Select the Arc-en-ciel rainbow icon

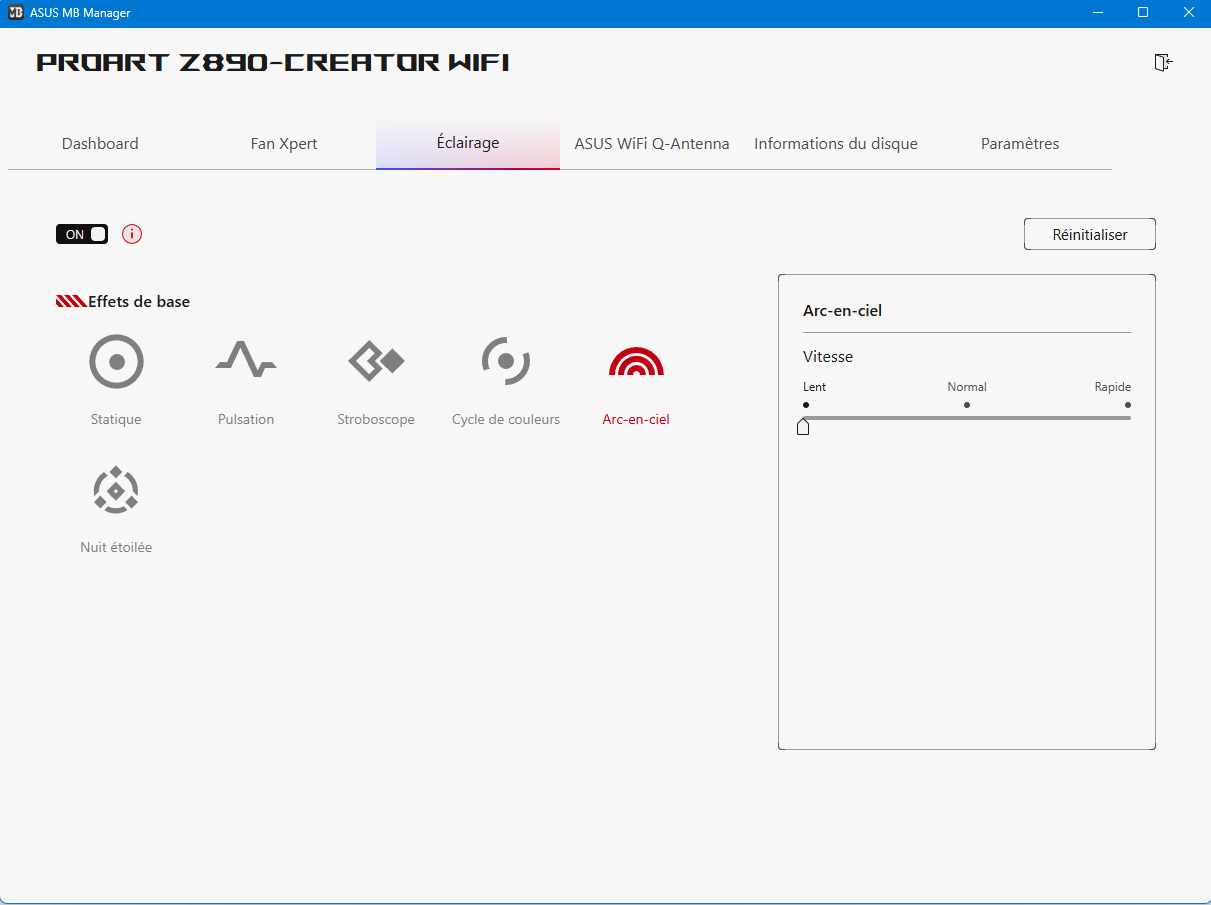point(636,362)
